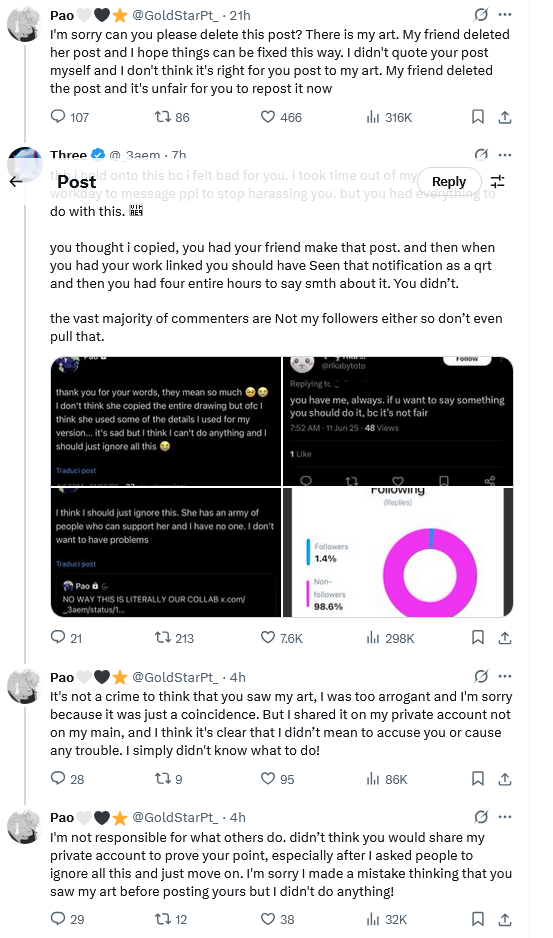Go back with the arrow beside Post
This screenshot has height=938, width=553.
(16, 181)
